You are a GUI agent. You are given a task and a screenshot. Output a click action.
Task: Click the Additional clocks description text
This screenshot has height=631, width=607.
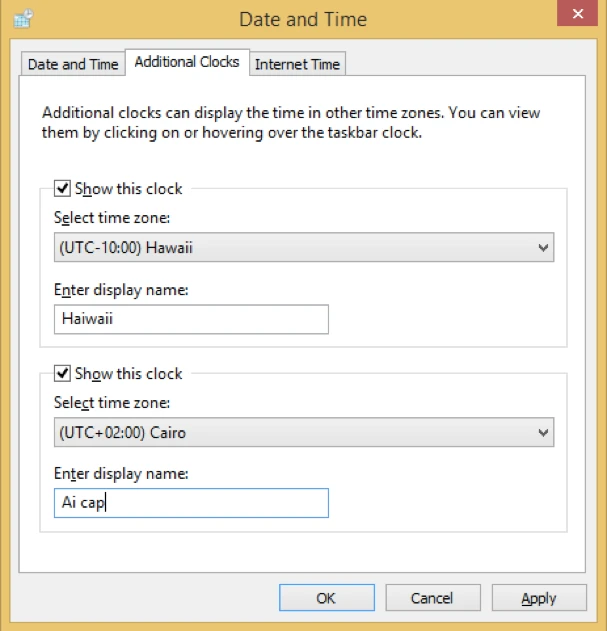pyautogui.click(x=291, y=122)
